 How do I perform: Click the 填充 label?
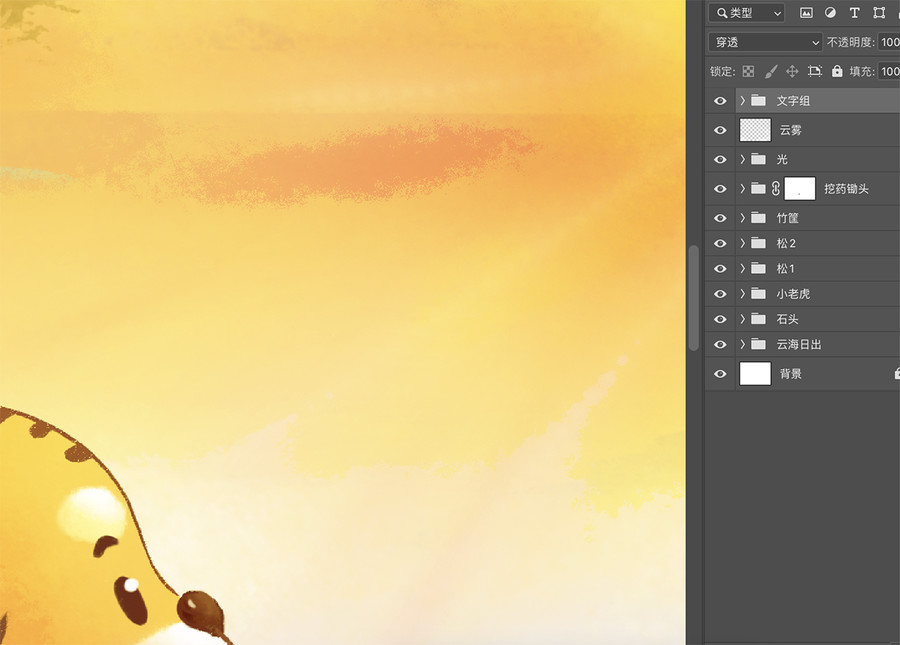pos(862,71)
